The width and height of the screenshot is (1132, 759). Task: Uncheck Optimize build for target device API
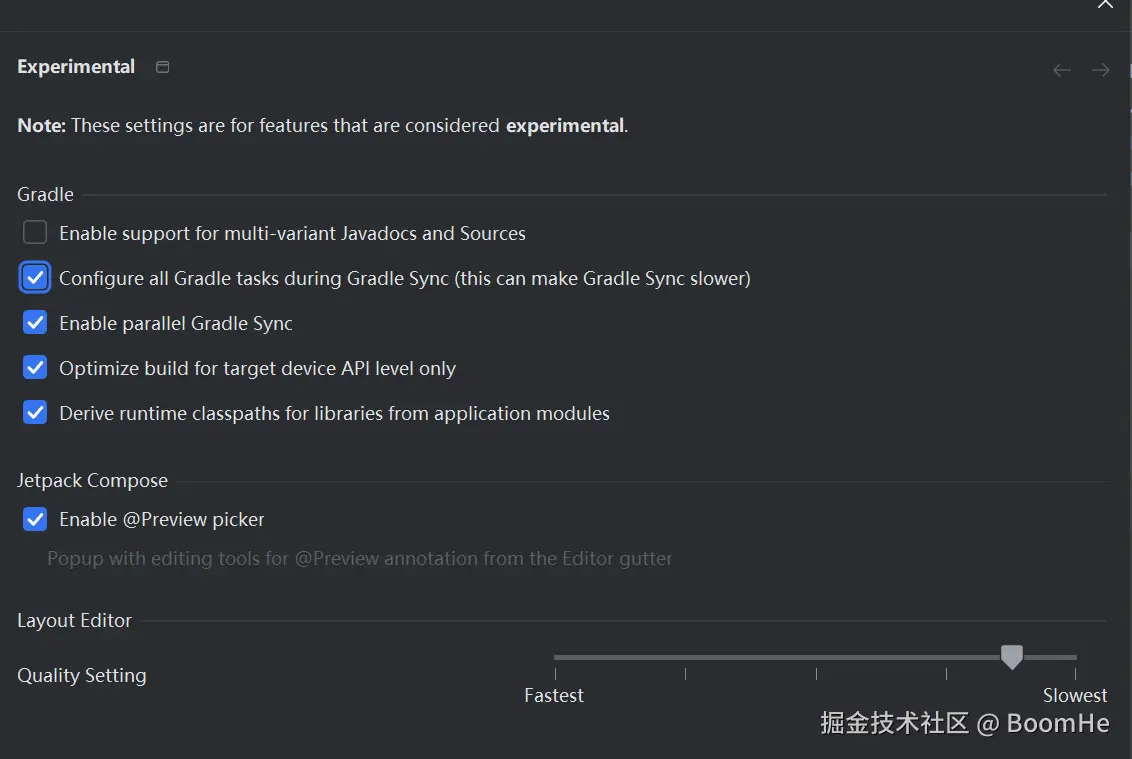pos(35,368)
